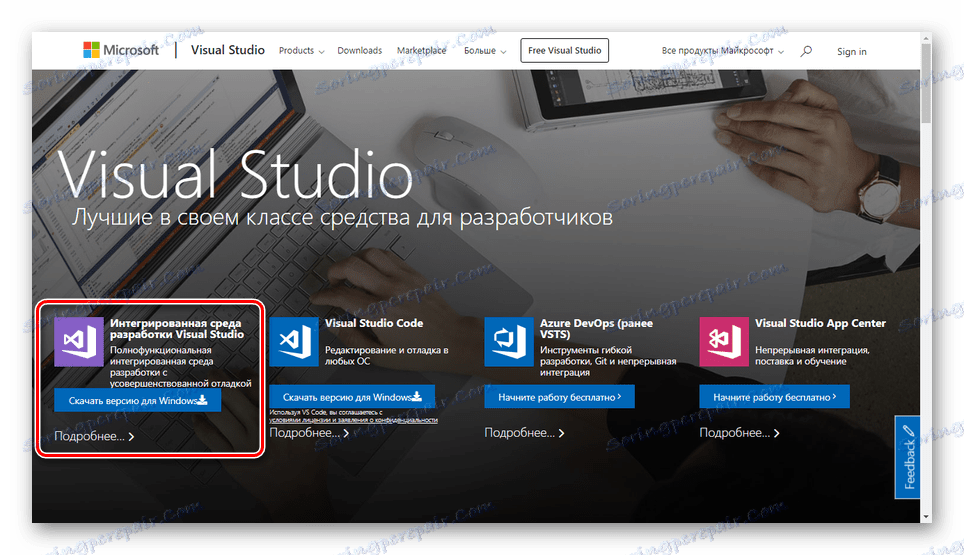Click scrollbar up arrow

(926, 38)
